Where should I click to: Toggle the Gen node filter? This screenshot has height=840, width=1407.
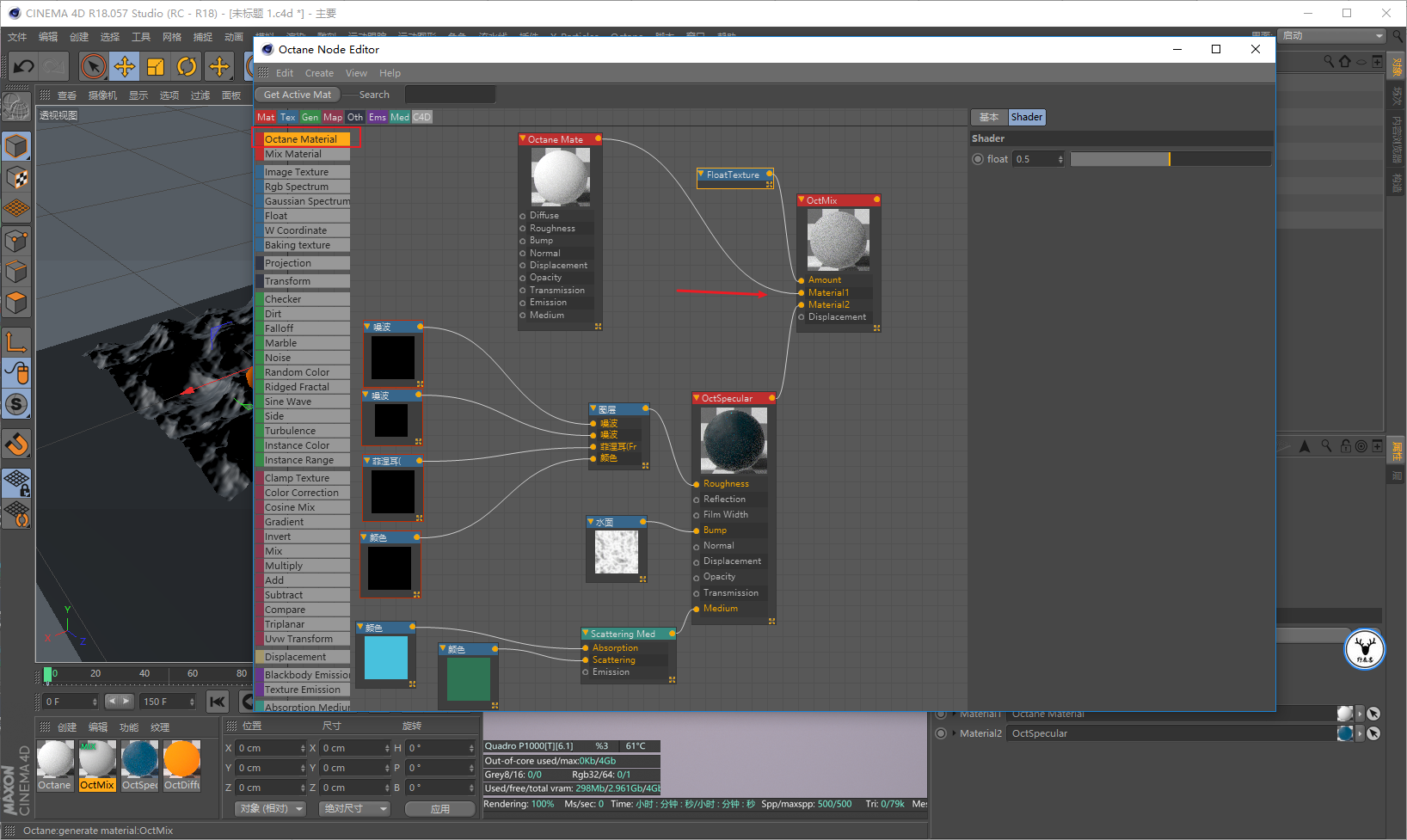click(310, 117)
